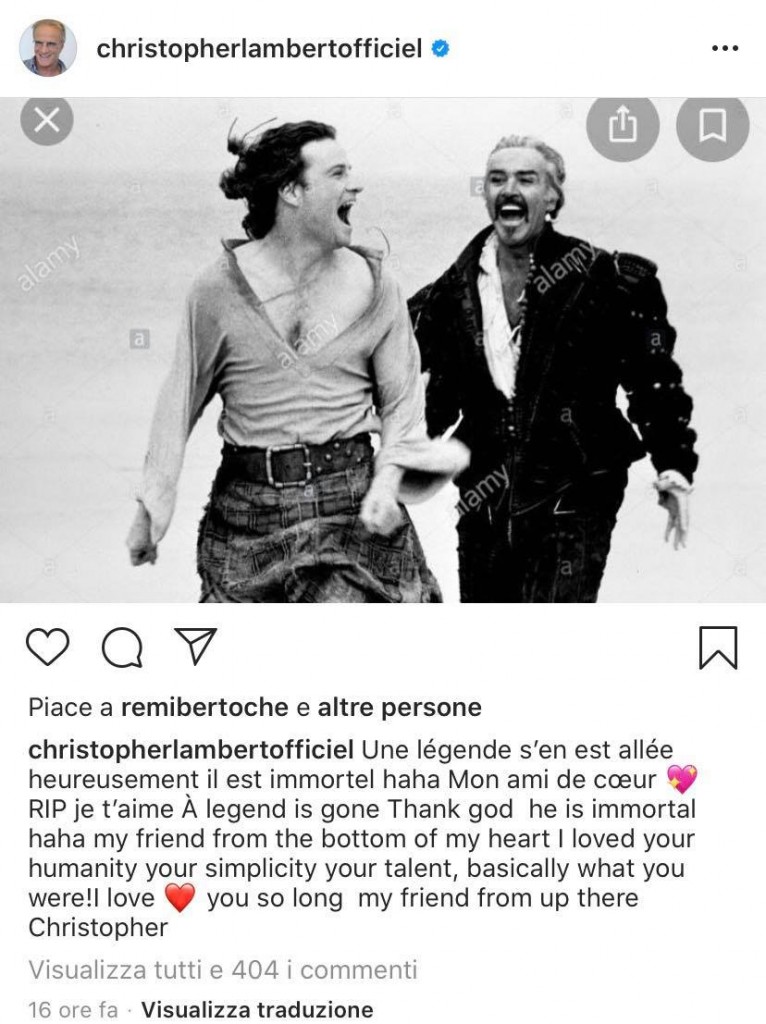This screenshot has width=766, height=1024.
Task: Open remibertoche's profile from likes
Action: coord(204,707)
